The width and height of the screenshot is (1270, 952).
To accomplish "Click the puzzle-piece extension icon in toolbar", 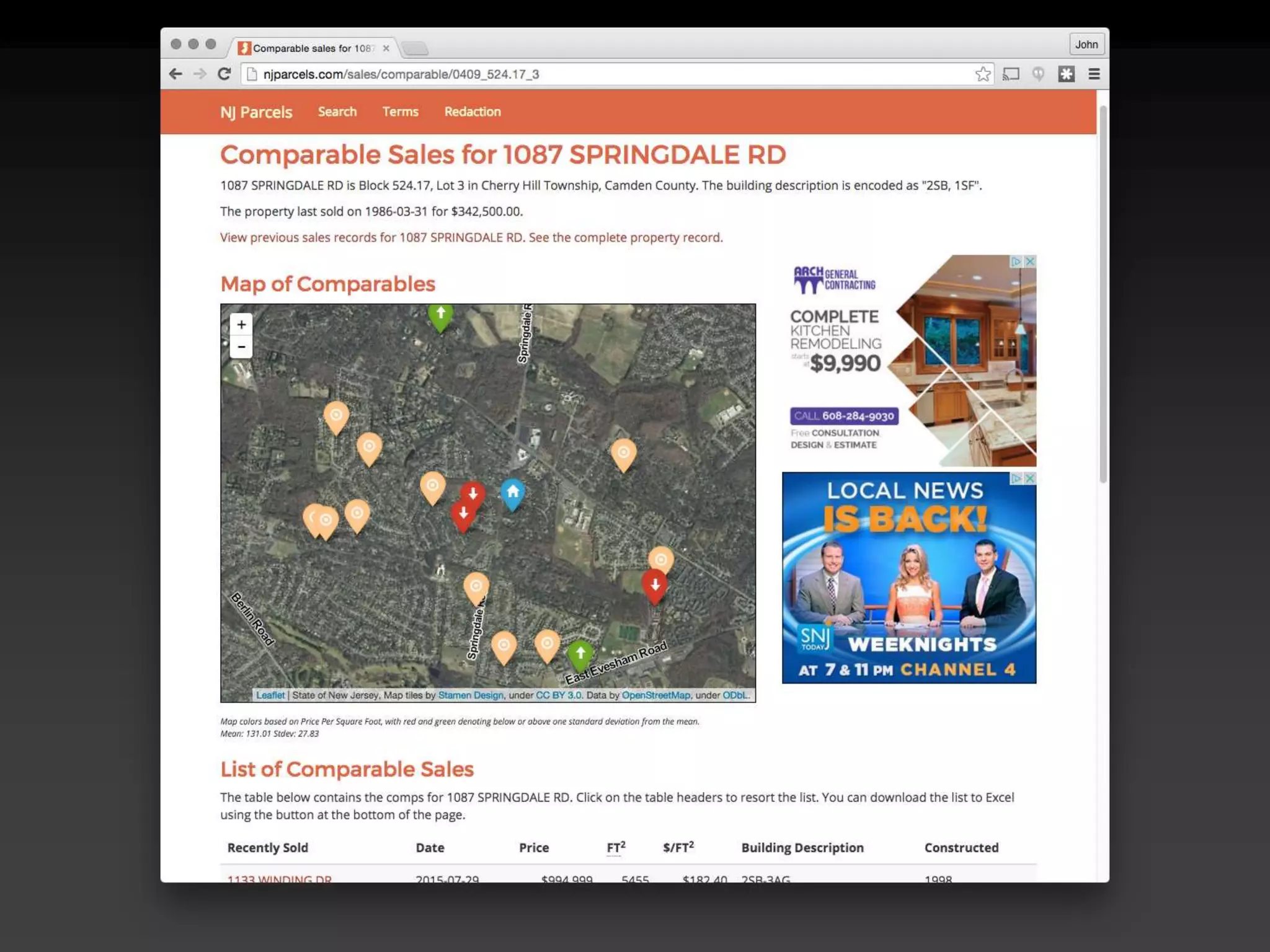I will click(x=1066, y=74).
